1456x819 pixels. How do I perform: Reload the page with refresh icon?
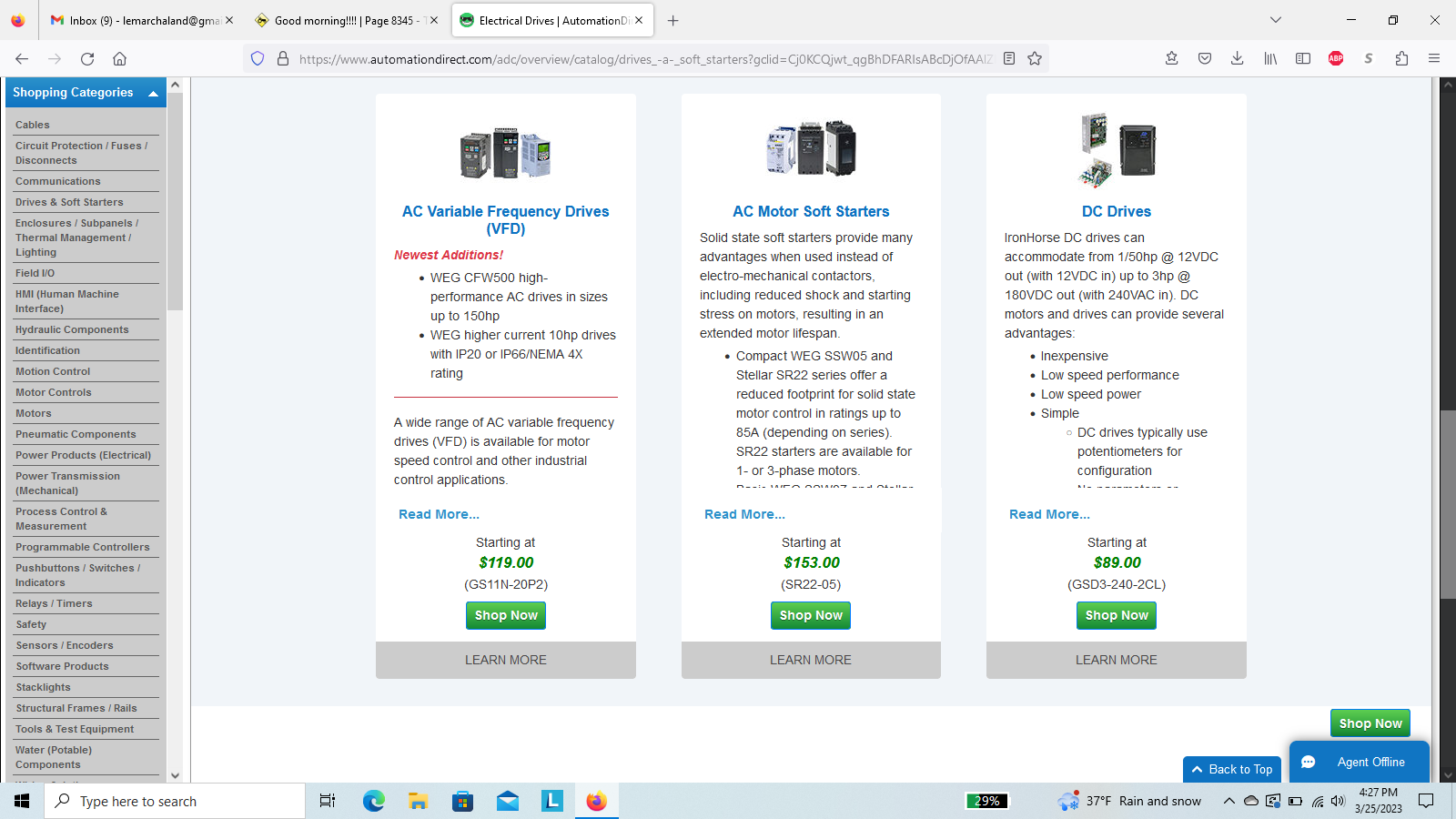87,59
